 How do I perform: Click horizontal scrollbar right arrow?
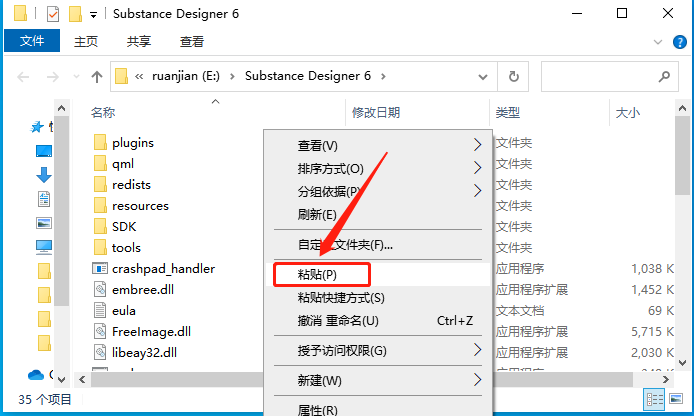click(x=666, y=379)
